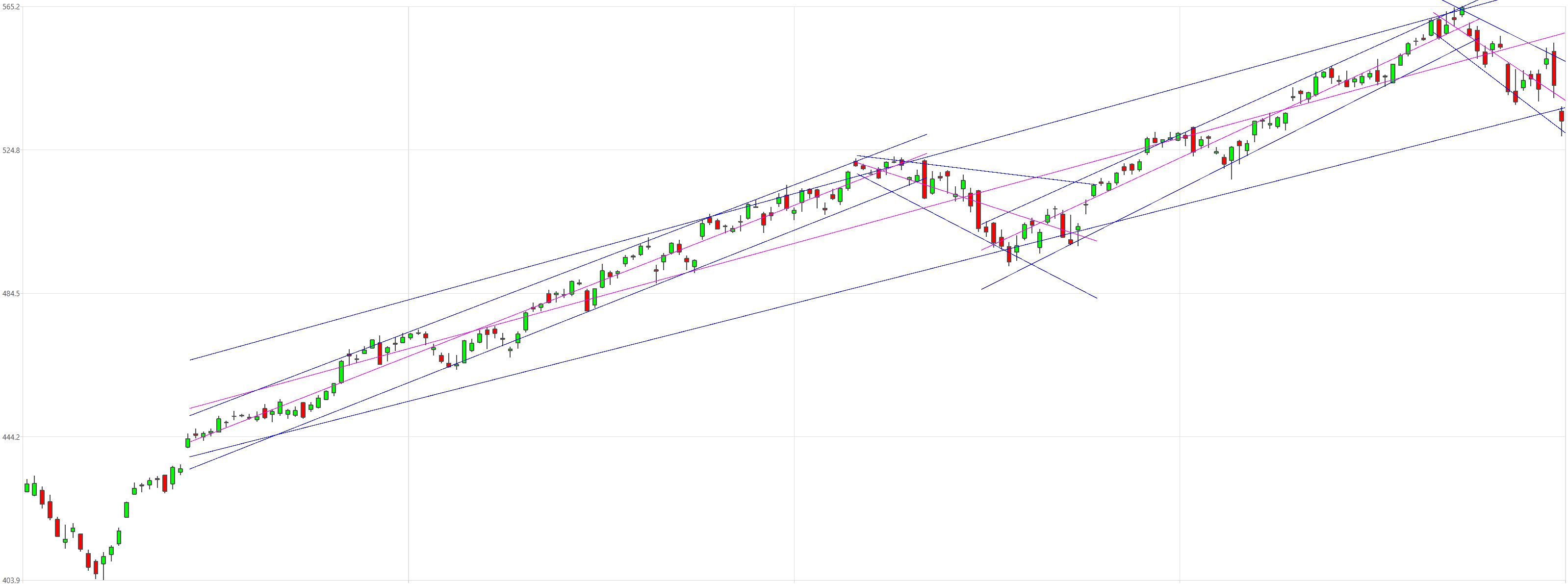This screenshot has width=1568, height=584.
Task: Click the 444.2 price axis label
Action: coord(10,437)
